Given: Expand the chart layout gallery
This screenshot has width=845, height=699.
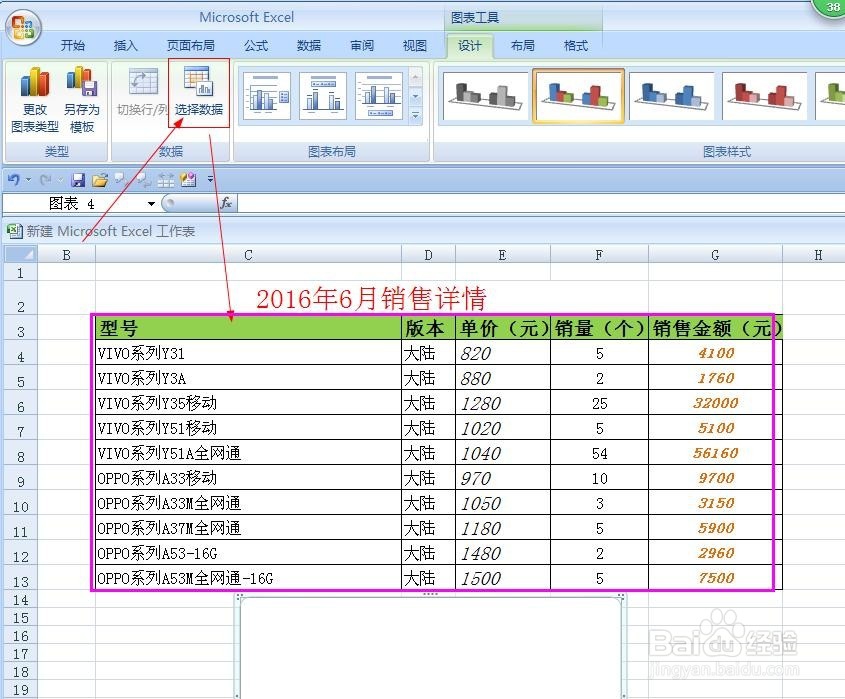Looking at the screenshot, I should pos(415,115).
